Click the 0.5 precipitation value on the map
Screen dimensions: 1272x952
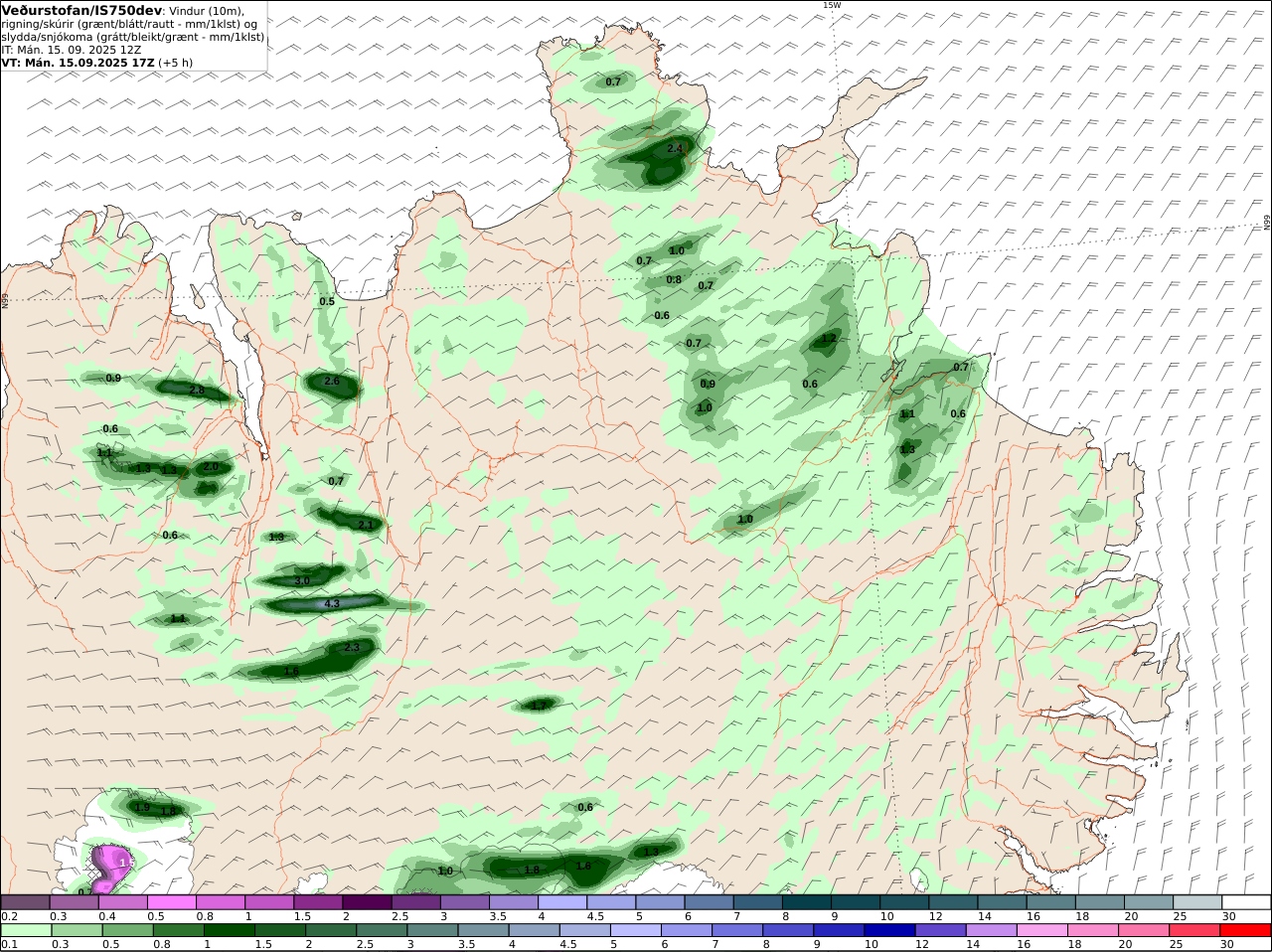click(327, 301)
